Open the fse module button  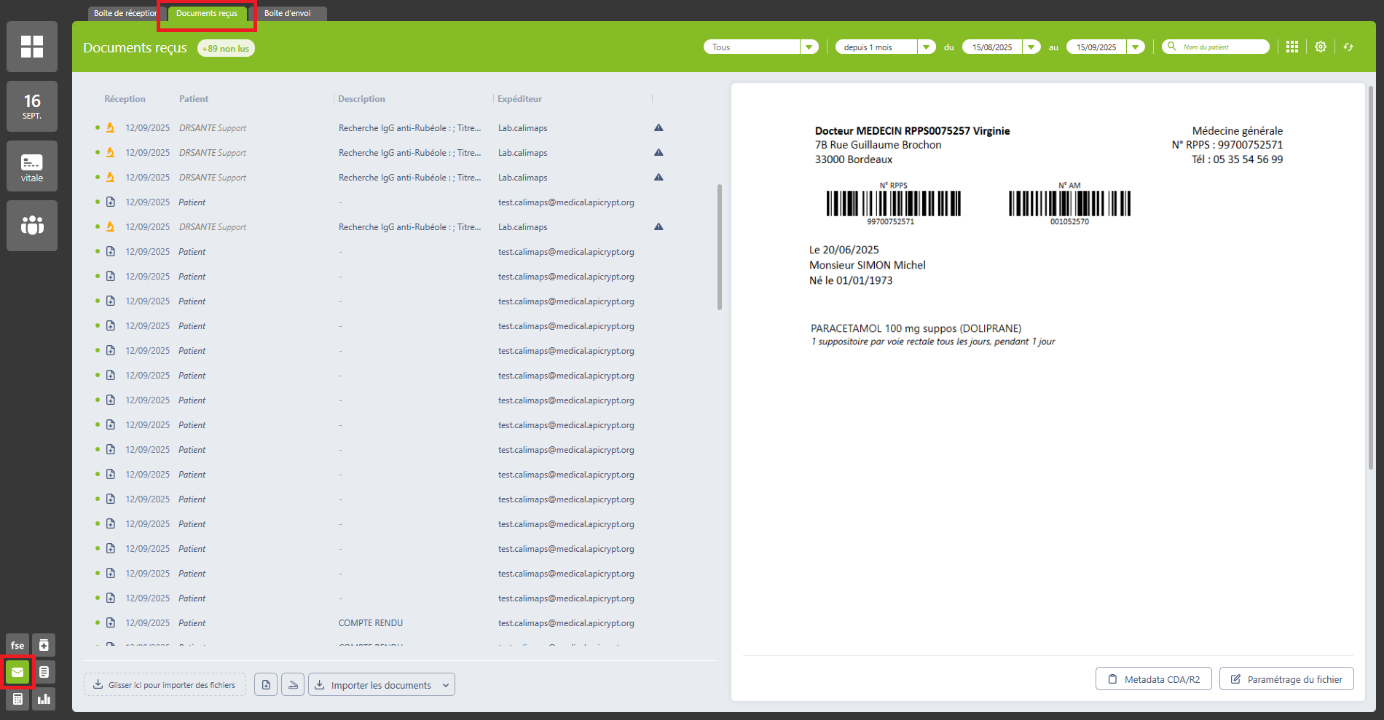tap(17, 645)
